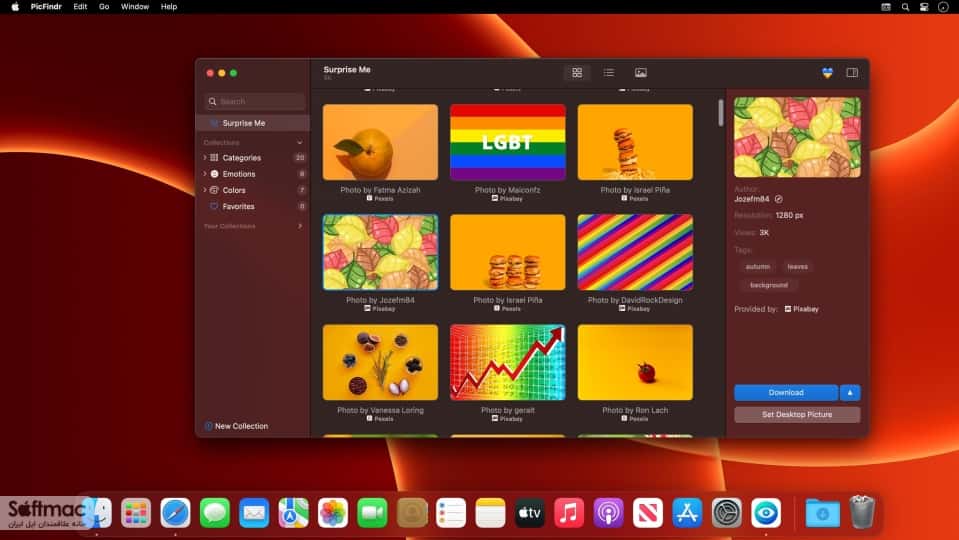Open Maps from the Dock
The width and height of the screenshot is (959, 540).
(x=294, y=512)
